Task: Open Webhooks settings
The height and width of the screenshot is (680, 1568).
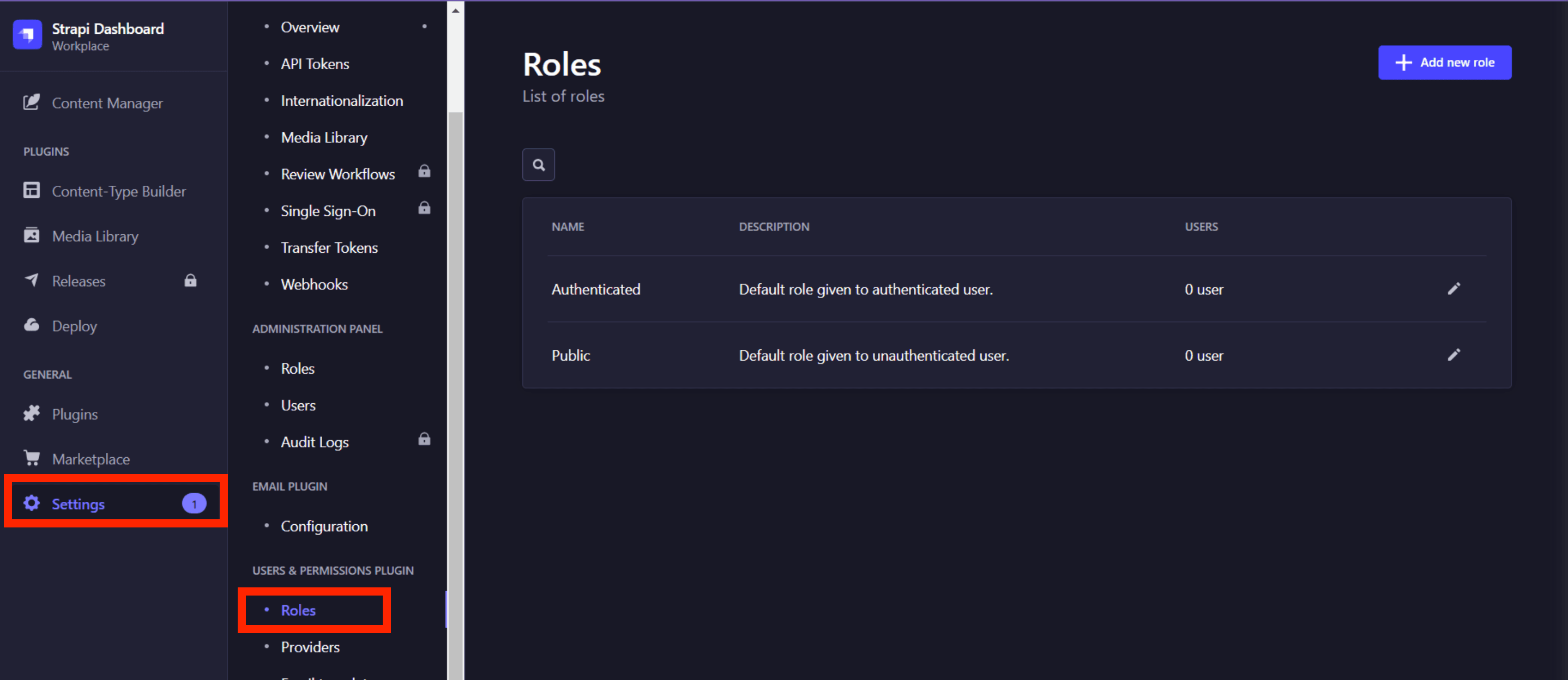Action: 314,284
